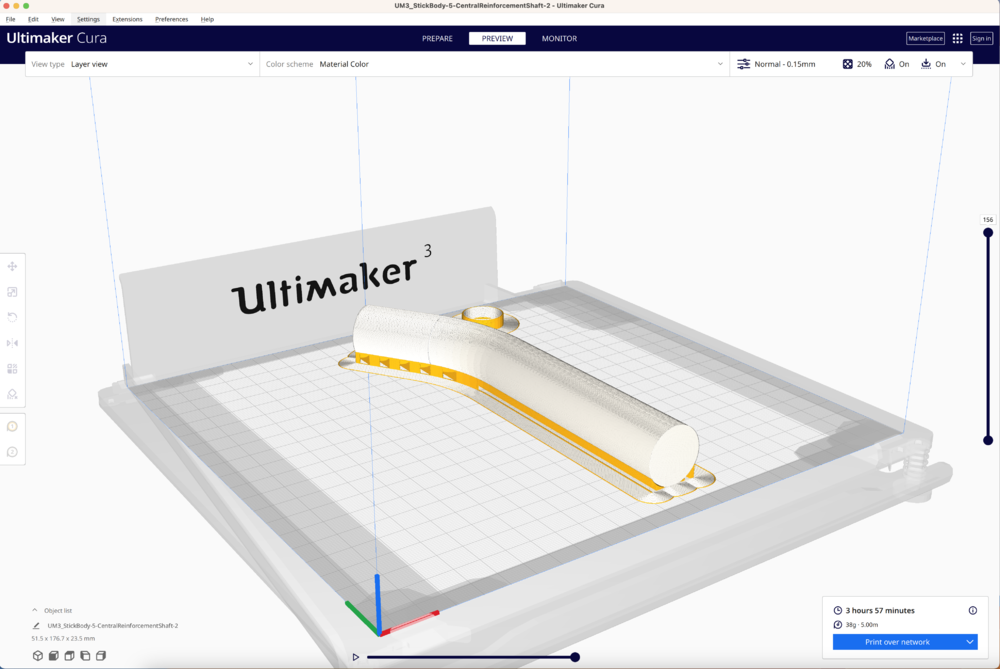This screenshot has width=1000, height=669.
Task: Select extruder 1 button
Action: click(12, 426)
